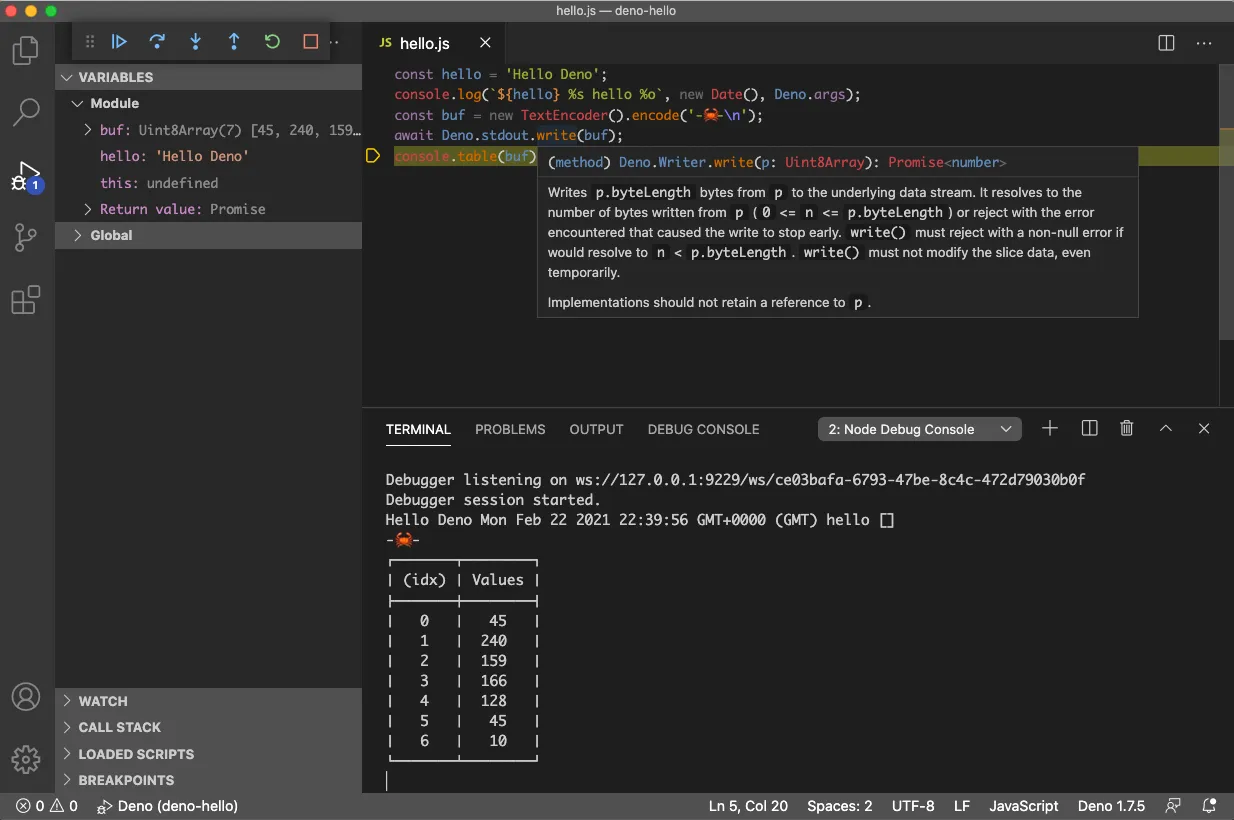This screenshot has height=820, width=1234.
Task: Switch to the DEBUG CONSOLE tab
Action: 703,429
